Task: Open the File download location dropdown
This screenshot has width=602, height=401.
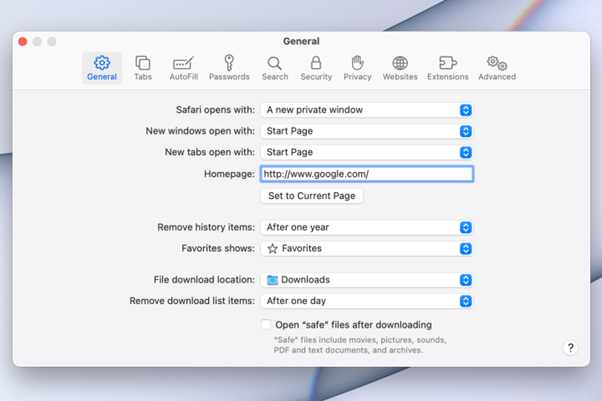Action: [367, 280]
